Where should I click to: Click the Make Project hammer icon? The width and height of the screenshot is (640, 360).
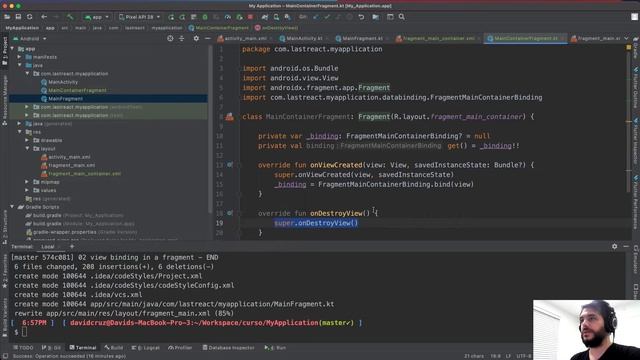pyautogui.click(x=70, y=17)
